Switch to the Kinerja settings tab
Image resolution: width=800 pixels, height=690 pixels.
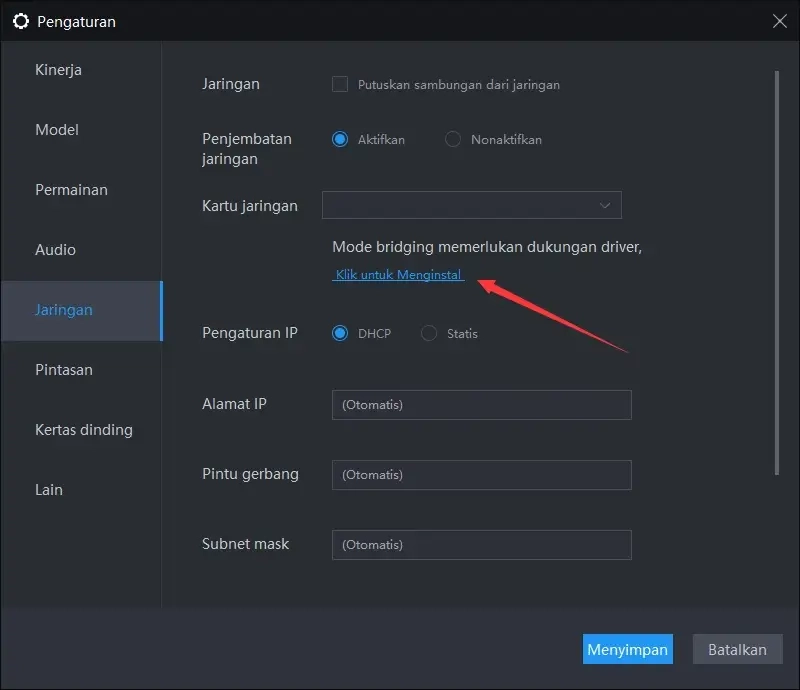[57, 69]
